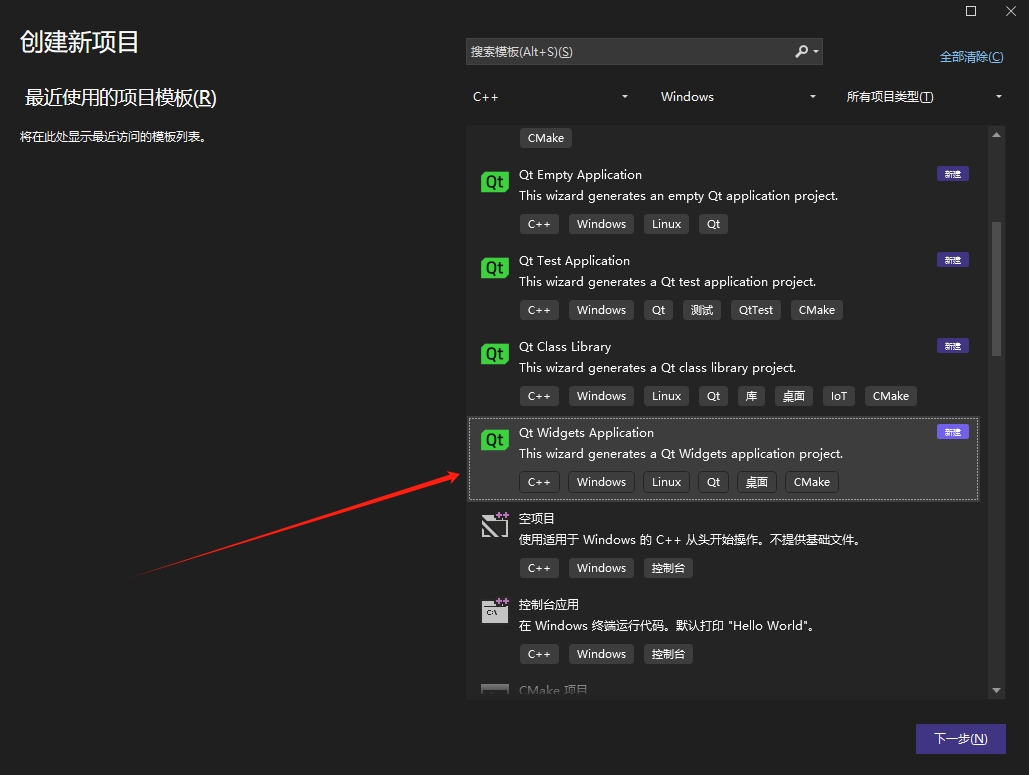The height and width of the screenshot is (775, 1029).
Task: Click the CMake tag at list top
Action: pyautogui.click(x=546, y=138)
